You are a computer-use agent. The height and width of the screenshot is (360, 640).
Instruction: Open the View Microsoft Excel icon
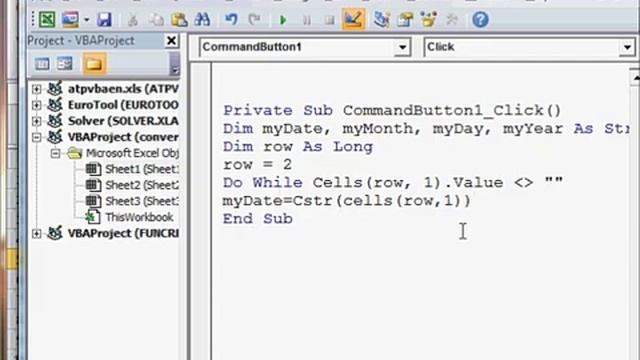pos(47,20)
